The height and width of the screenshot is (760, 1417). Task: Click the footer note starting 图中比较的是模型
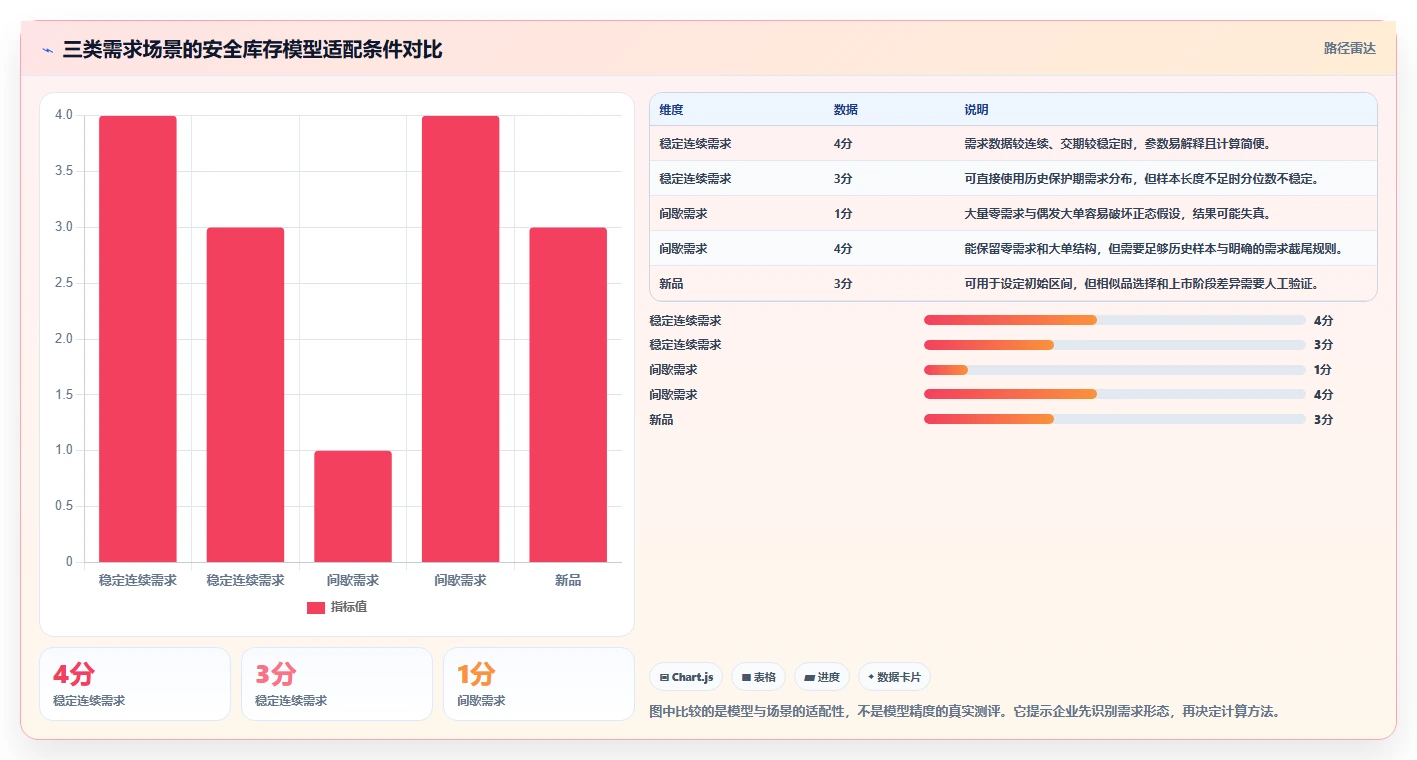tap(965, 712)
